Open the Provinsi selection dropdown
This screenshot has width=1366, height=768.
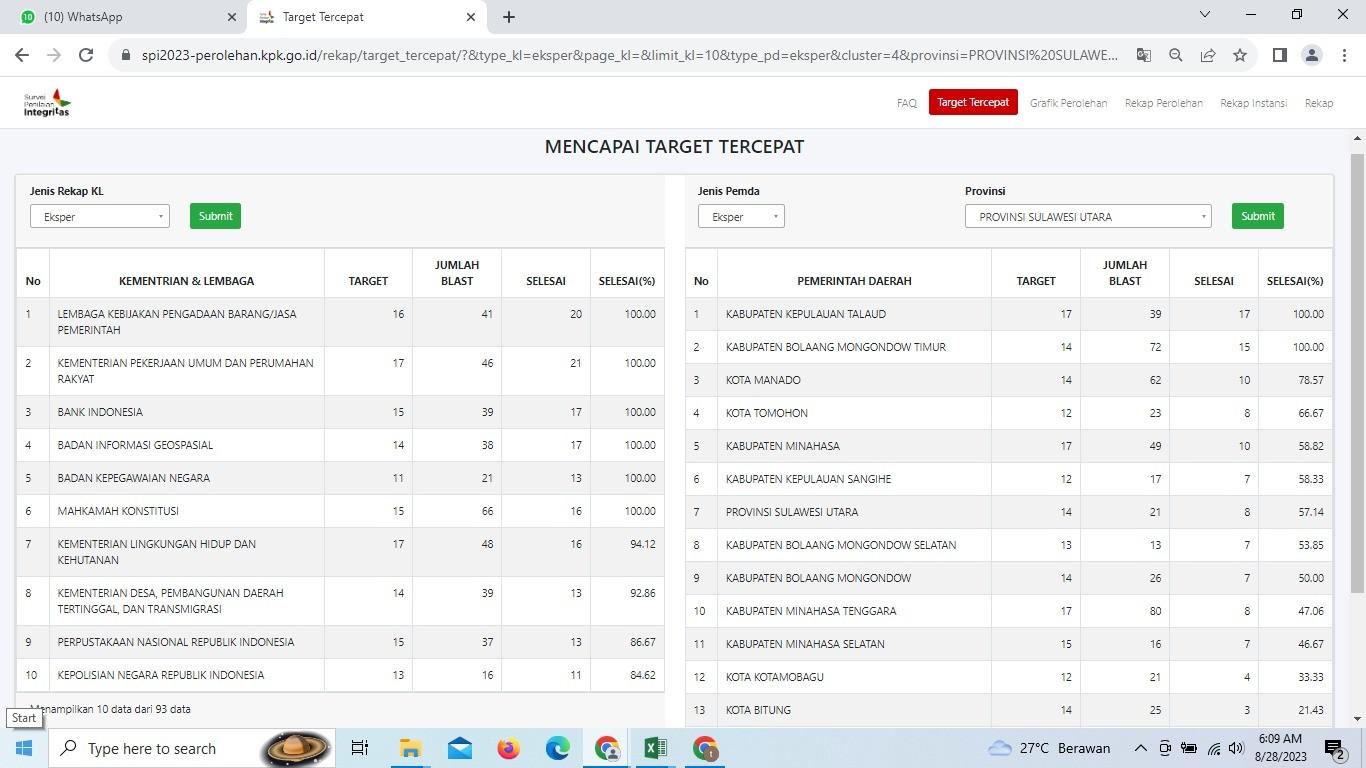1087,216
